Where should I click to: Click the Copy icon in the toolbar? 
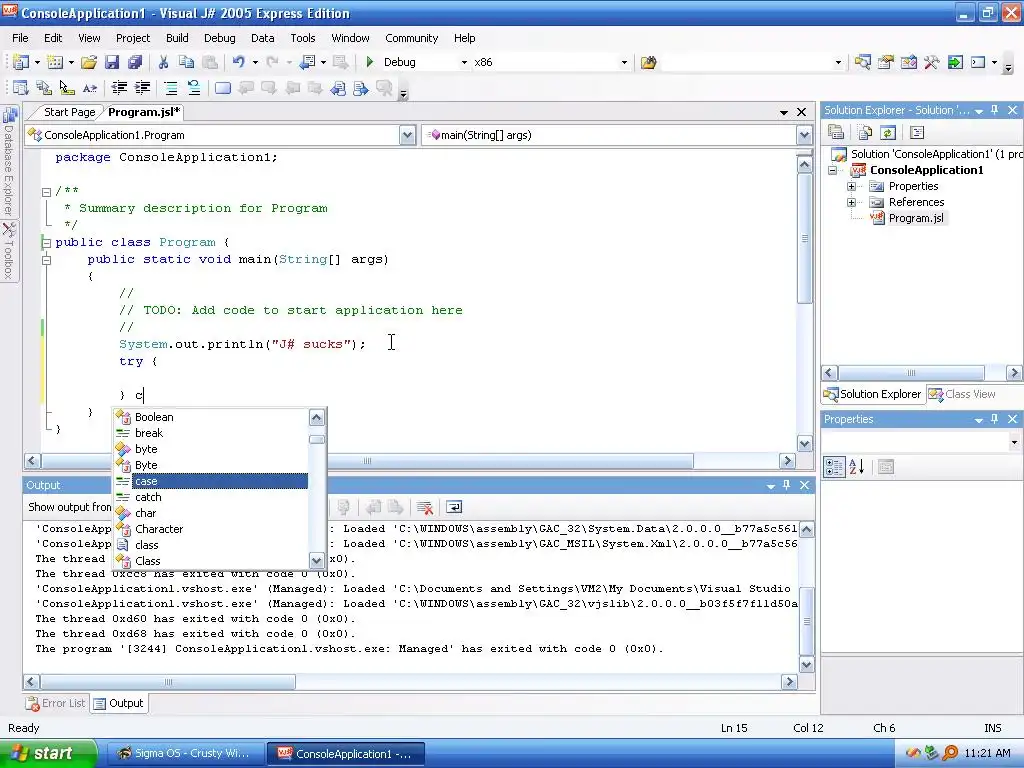[x=186, y=62]
